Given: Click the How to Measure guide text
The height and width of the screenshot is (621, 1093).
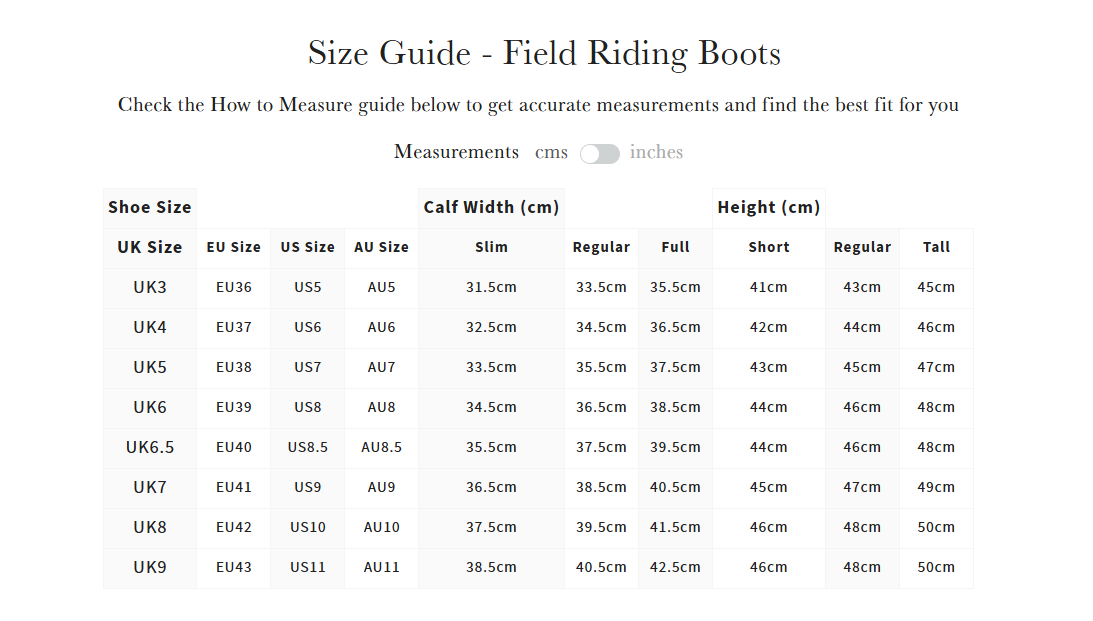Looking at the screenshot, I should [x=538, y=104].
